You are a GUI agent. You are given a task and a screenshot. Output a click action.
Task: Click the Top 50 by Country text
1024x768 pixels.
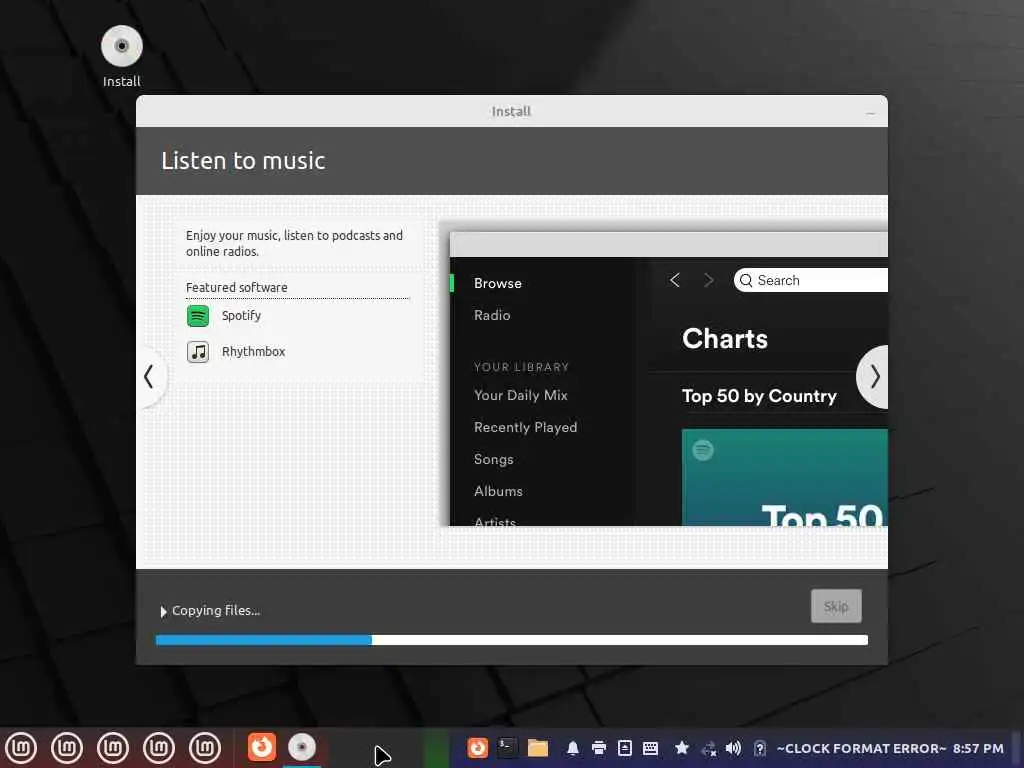[x=759, y=396]
